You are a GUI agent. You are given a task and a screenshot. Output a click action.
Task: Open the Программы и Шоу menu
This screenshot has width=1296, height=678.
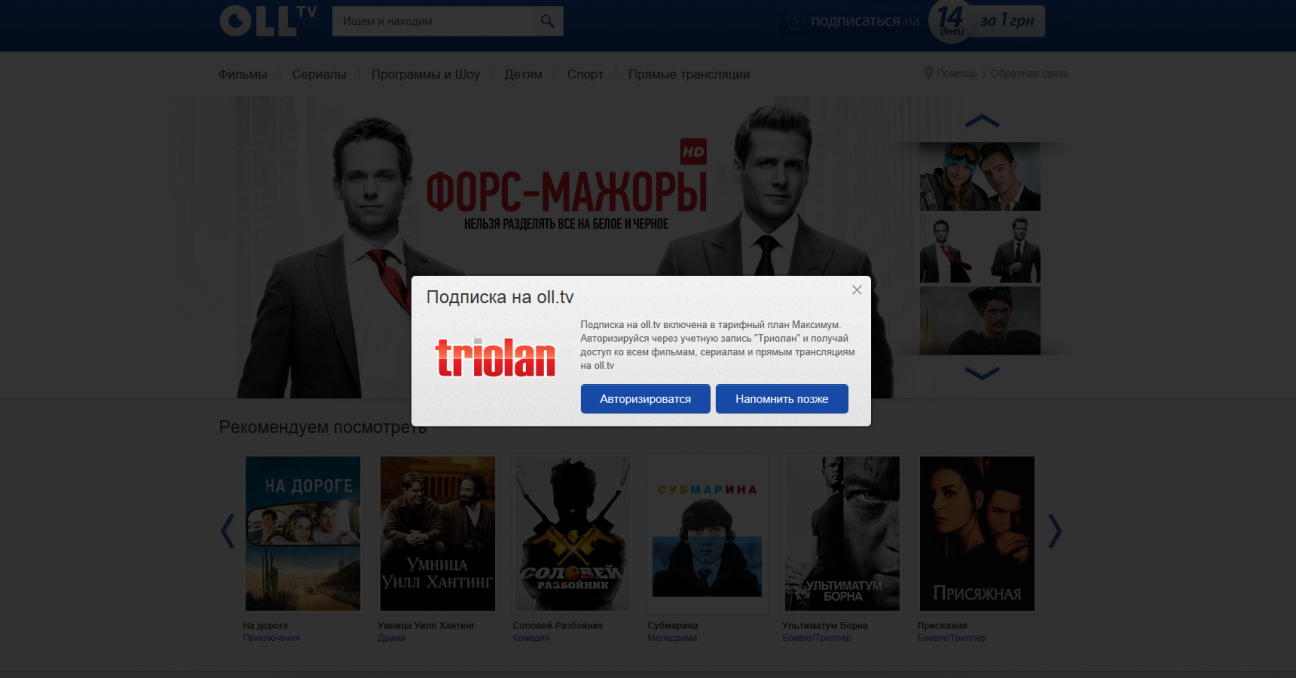425,74
